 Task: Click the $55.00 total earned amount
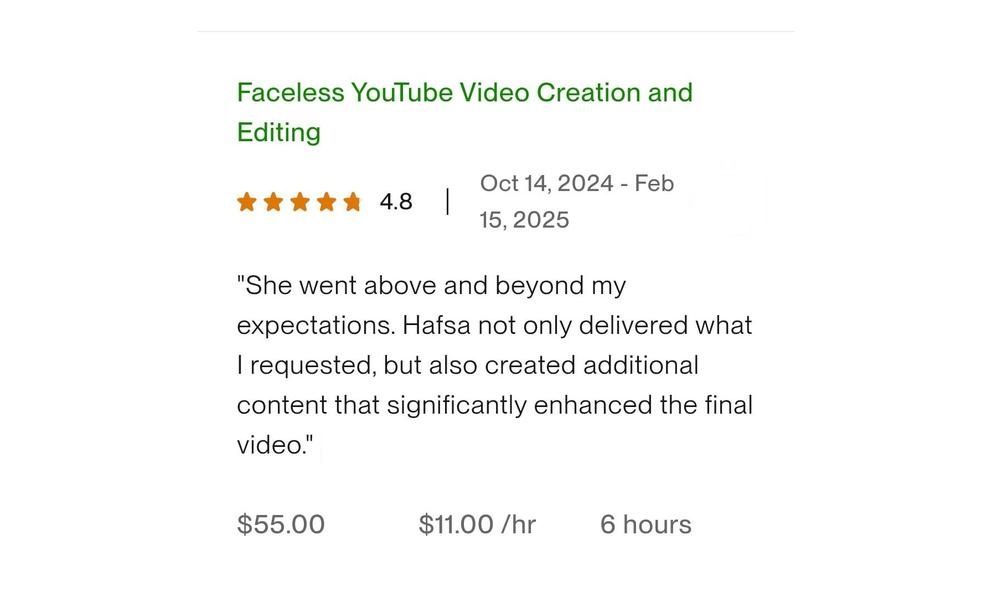(281, 525)
